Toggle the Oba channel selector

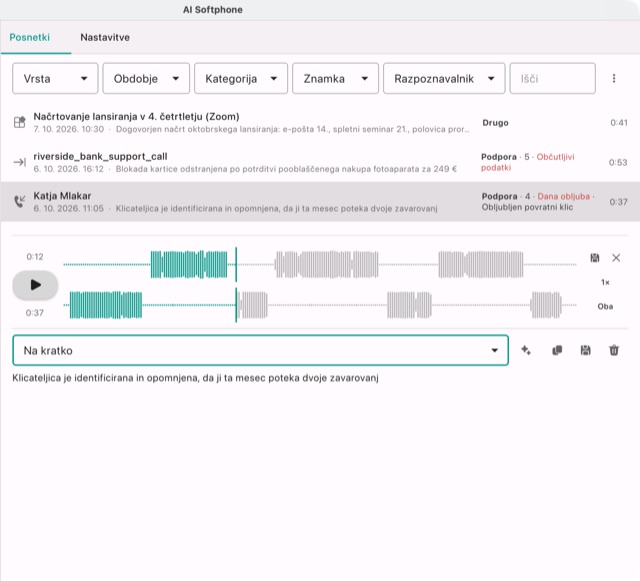coord(605,306)
